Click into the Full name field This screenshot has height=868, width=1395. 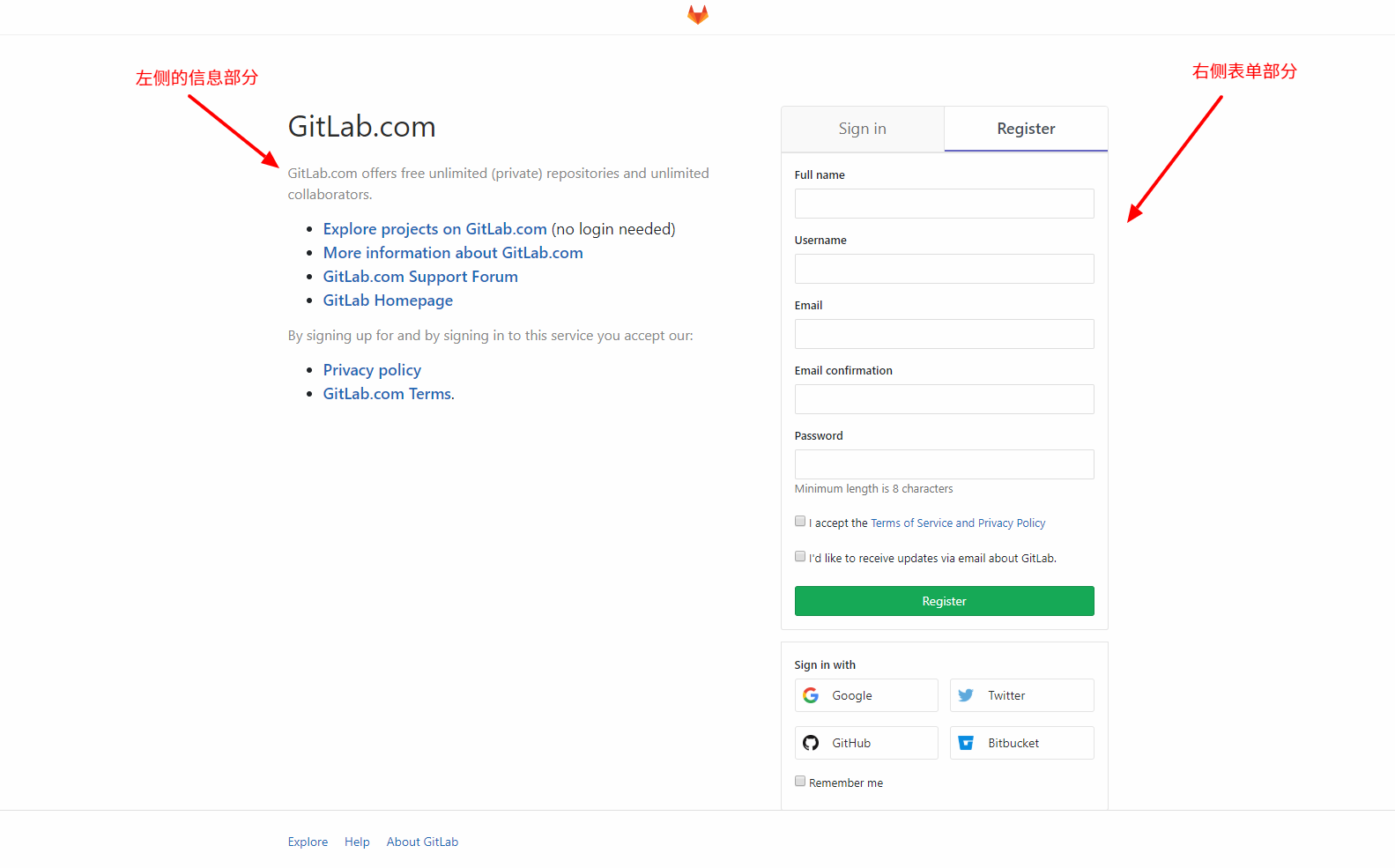click(x=944, y=204)
